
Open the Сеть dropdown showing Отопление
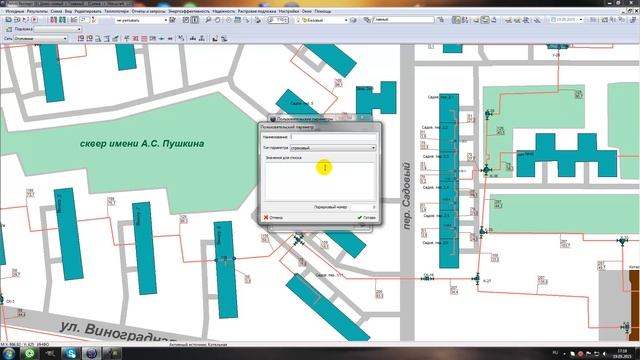40,38
